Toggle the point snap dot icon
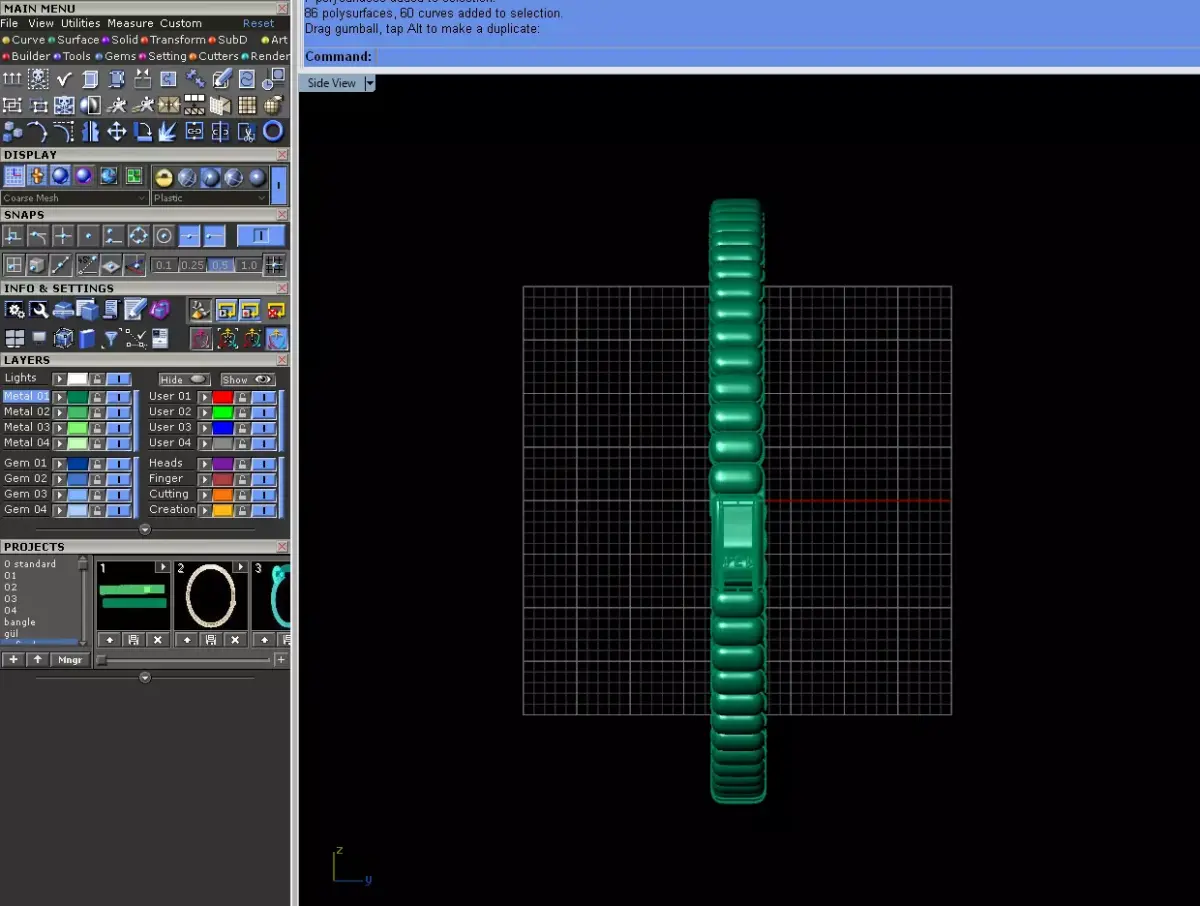The width and height of the screenshot is (1200, 906). pyautogui.click(x=88, y=236)
